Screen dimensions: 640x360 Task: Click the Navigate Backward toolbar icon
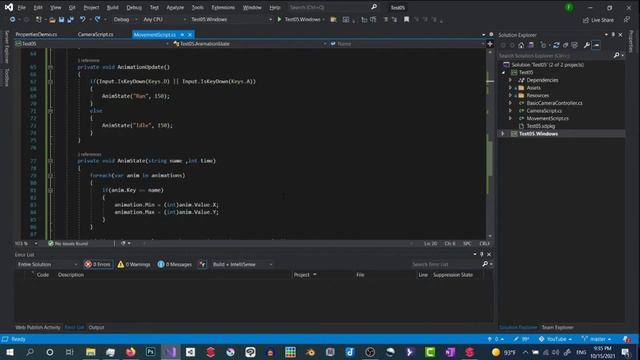pyautogui.click(x=13, y=19)
